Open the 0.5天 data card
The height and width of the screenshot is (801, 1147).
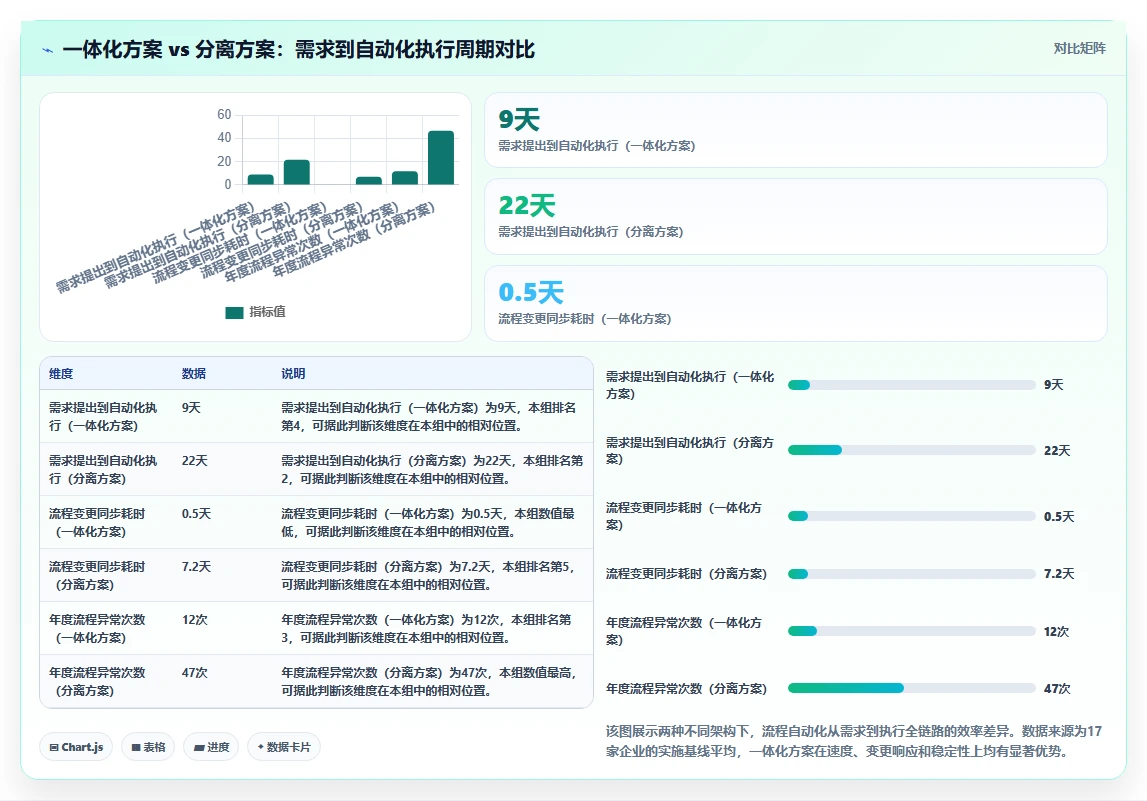796,303
